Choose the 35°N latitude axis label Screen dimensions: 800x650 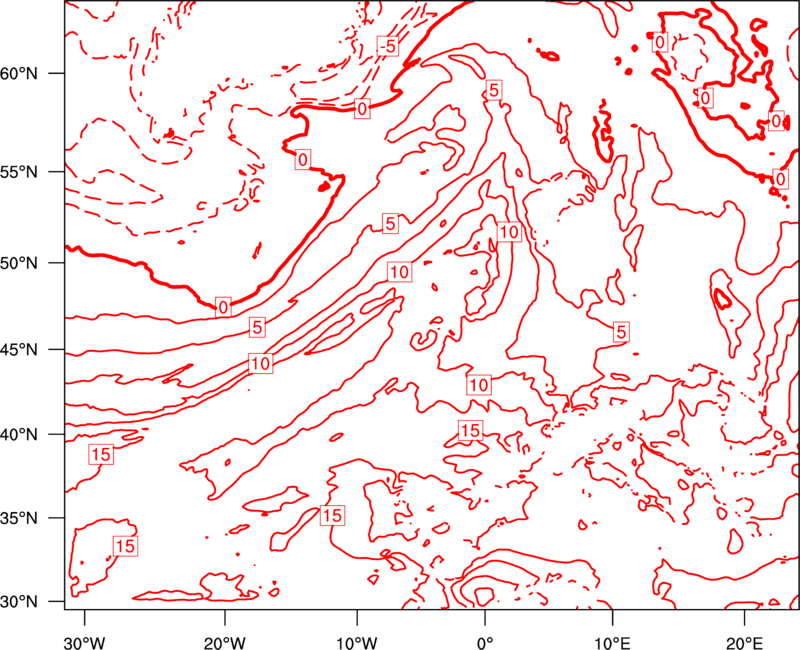coord(19,518)
